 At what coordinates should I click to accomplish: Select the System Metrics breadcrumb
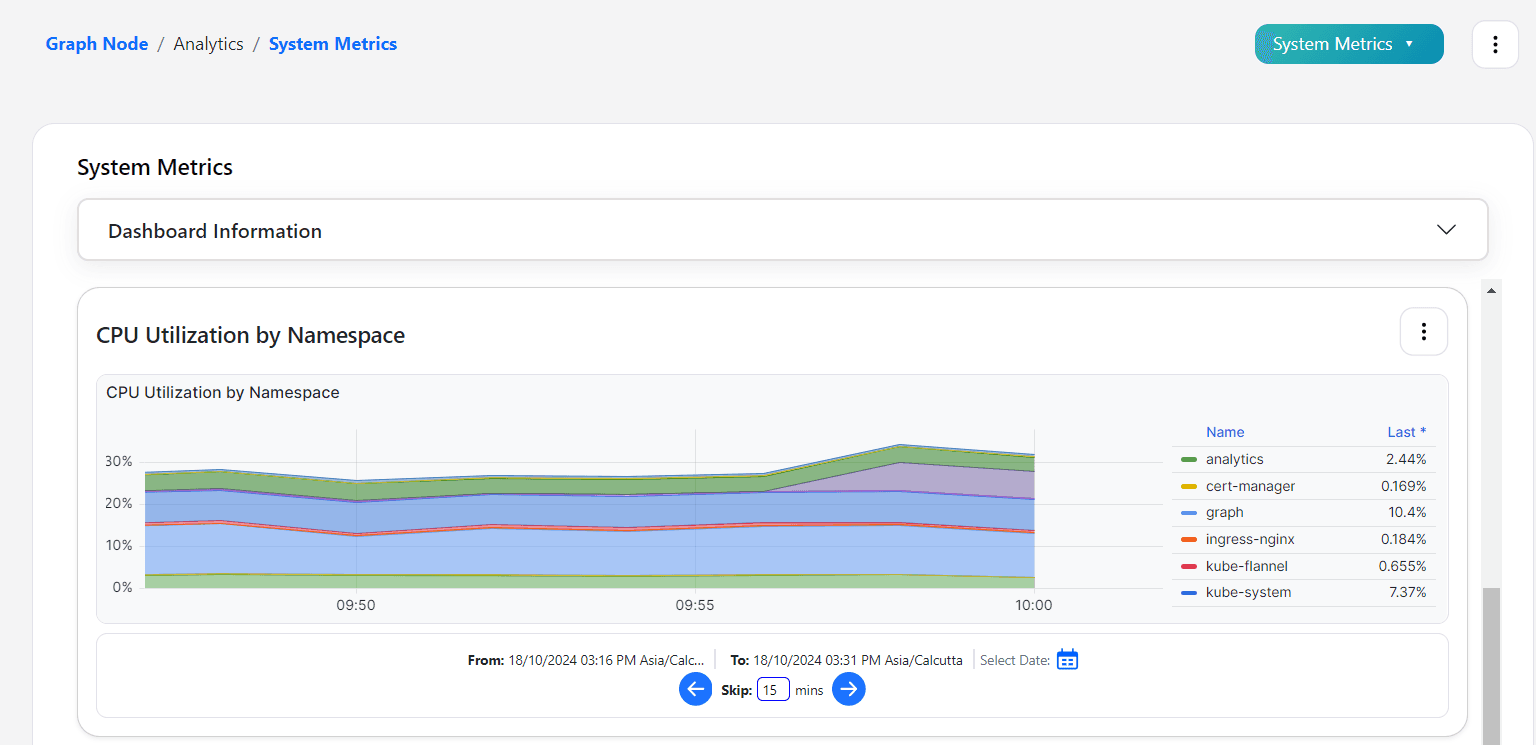[x=333, y=44]
